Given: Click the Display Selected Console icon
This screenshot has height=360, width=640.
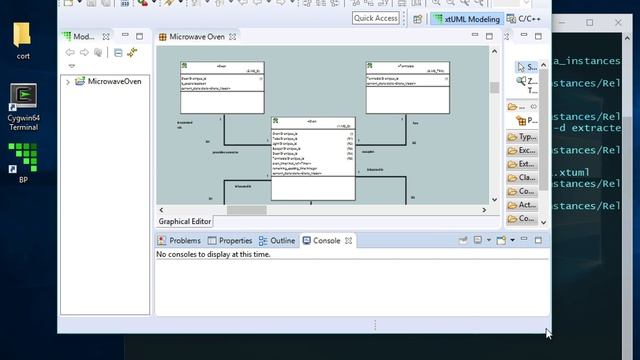Looking at the screenshot, I should [x=478, y=240].
